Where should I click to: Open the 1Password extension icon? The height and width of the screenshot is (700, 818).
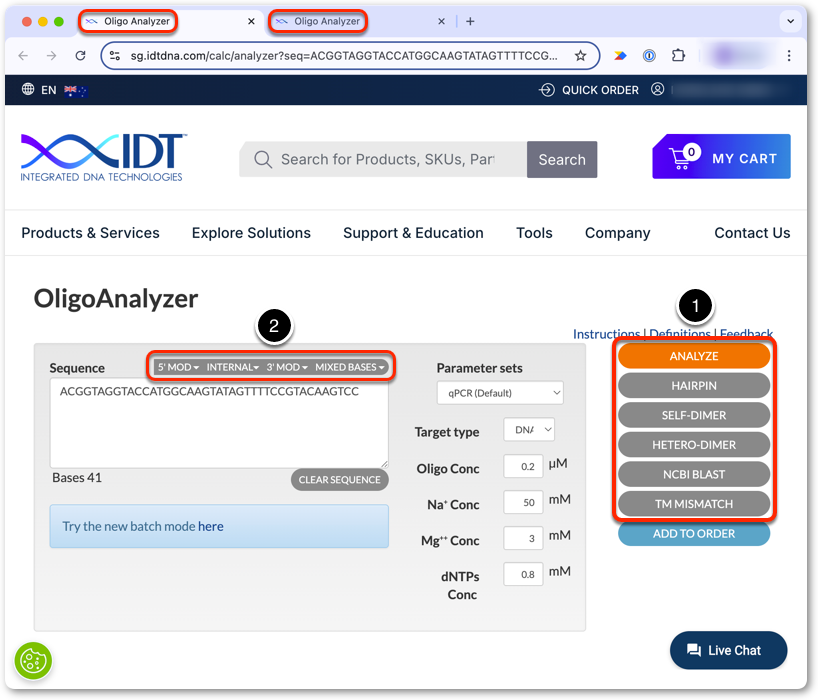(x=649, y=55)
